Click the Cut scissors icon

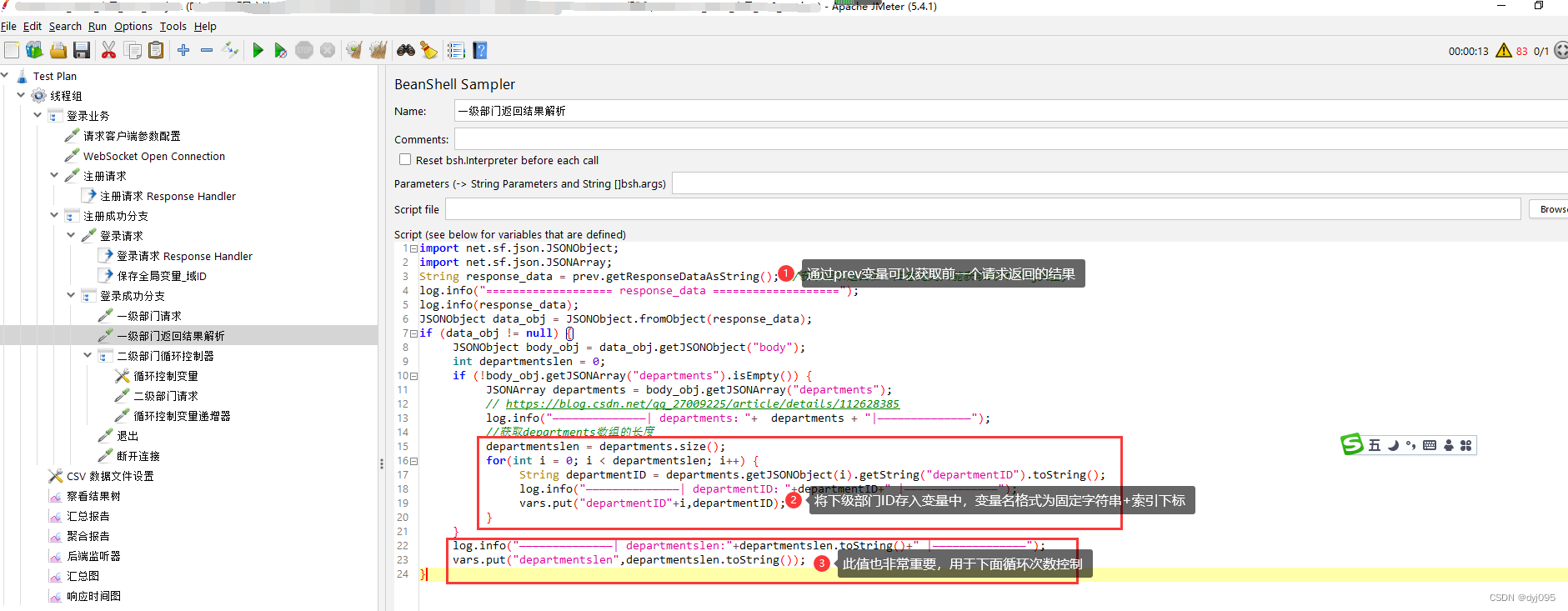[x=108, y=51]
